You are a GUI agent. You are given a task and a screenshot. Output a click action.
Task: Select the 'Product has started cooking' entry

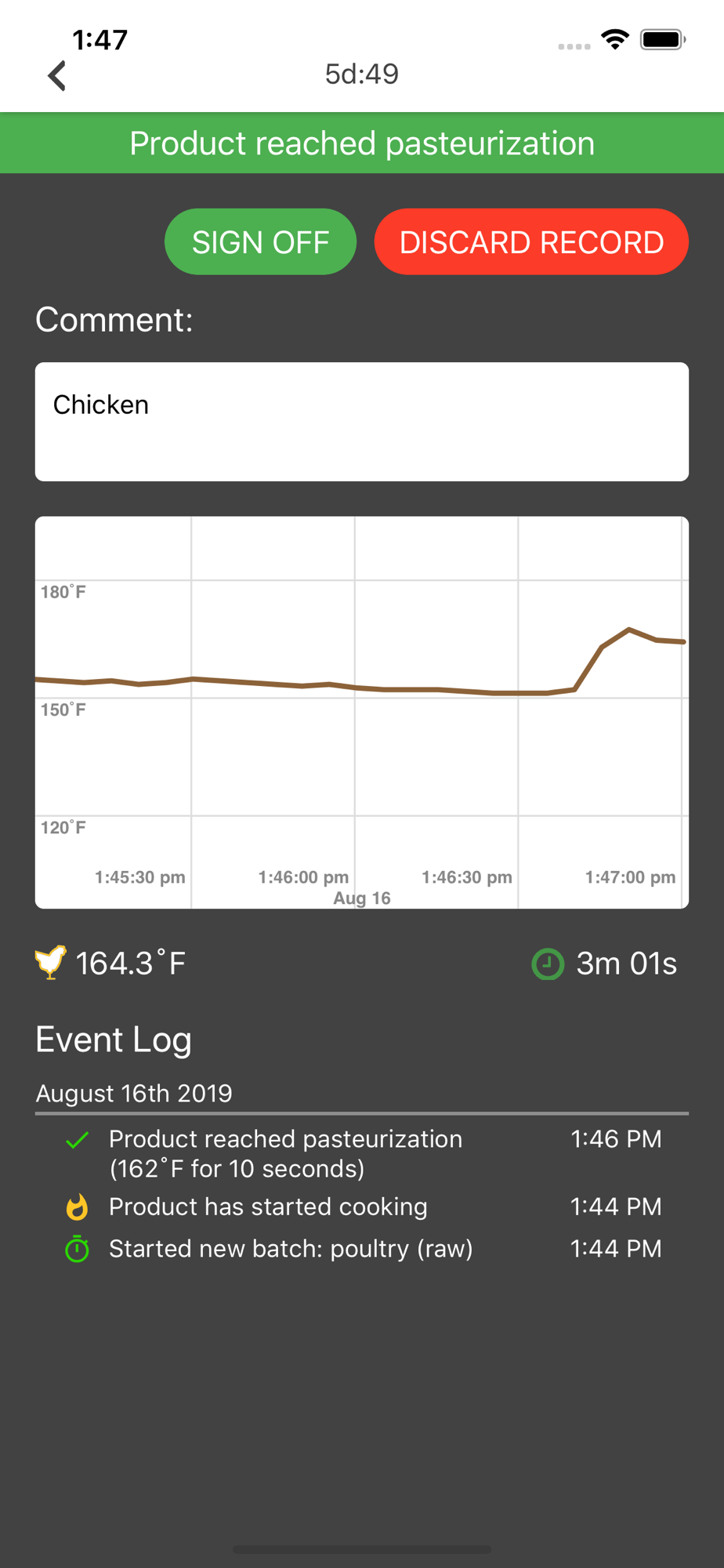pos(268,1207)
